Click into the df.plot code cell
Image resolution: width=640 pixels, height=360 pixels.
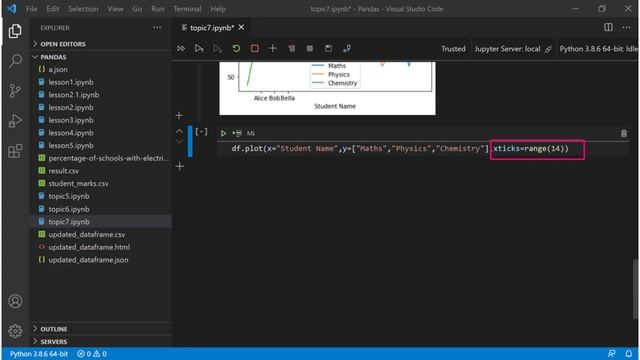coord(422,149)
